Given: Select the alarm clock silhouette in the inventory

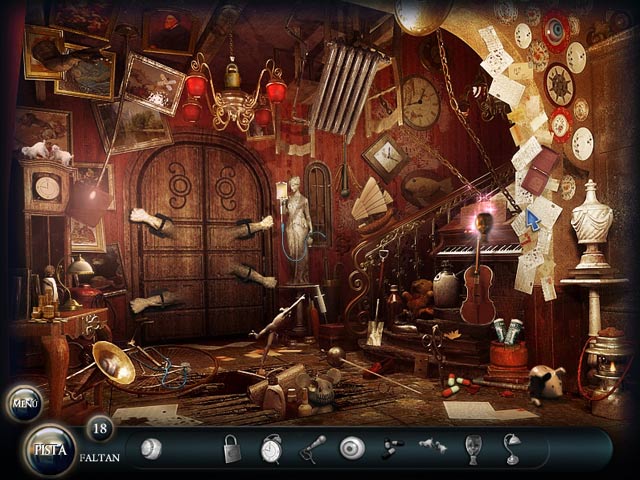Looking at the screenshot, I should pyautogui.click(x=271, y=449).
